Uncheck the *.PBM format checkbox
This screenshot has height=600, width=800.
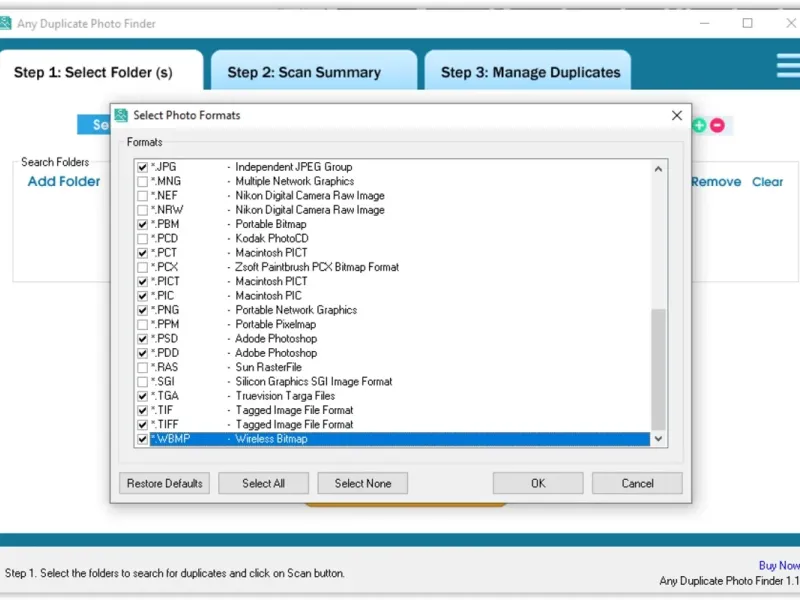click(142, 224)
